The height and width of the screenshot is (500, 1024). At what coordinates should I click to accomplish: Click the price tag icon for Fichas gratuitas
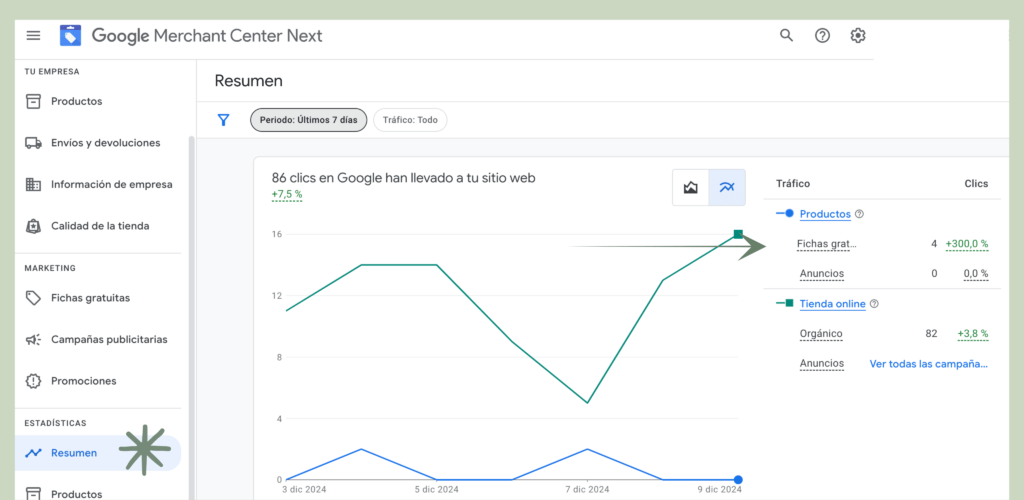click(x=33, y=298)
